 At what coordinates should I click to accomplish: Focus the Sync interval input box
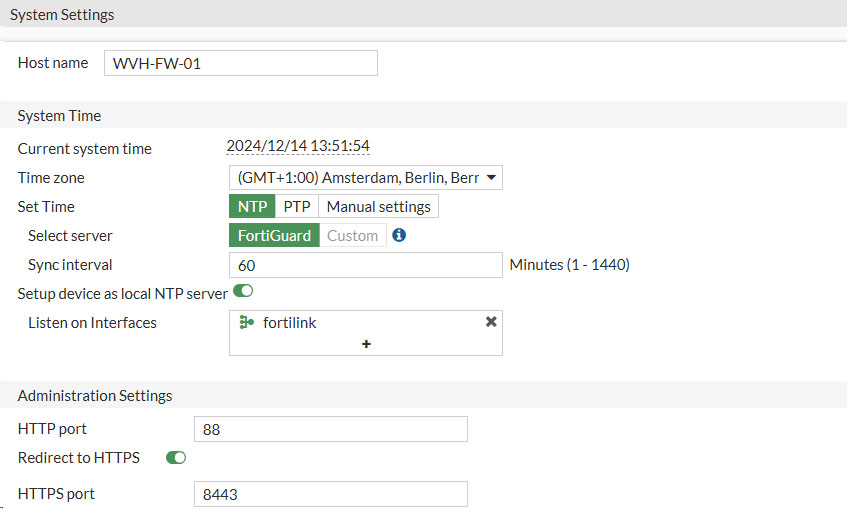point(365,265)
